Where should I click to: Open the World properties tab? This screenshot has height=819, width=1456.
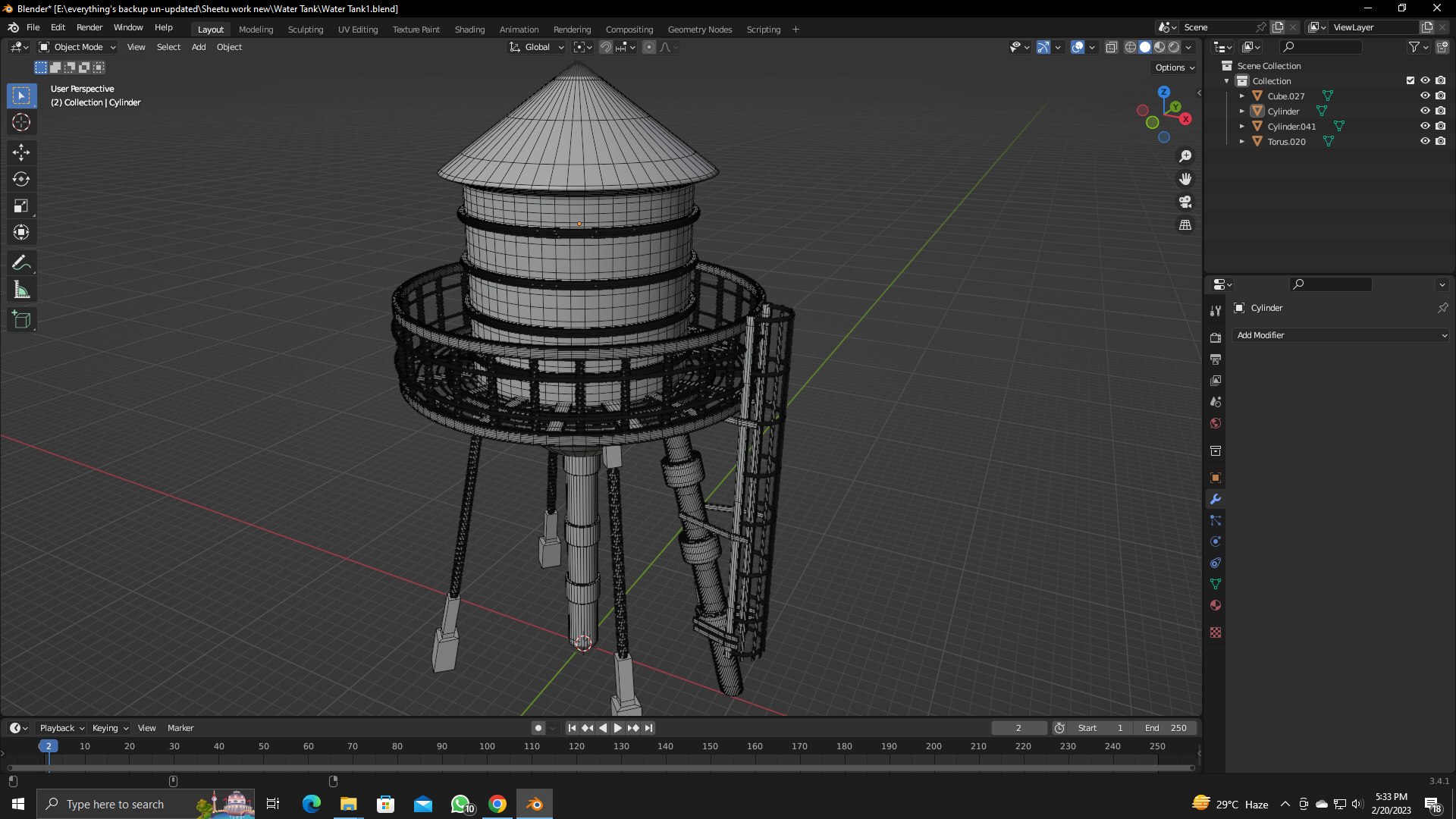pos(1216,423)
